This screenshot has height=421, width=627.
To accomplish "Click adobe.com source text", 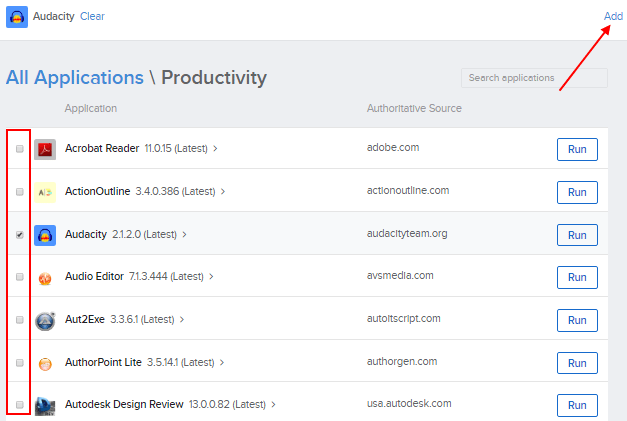I will pos(393,148).
